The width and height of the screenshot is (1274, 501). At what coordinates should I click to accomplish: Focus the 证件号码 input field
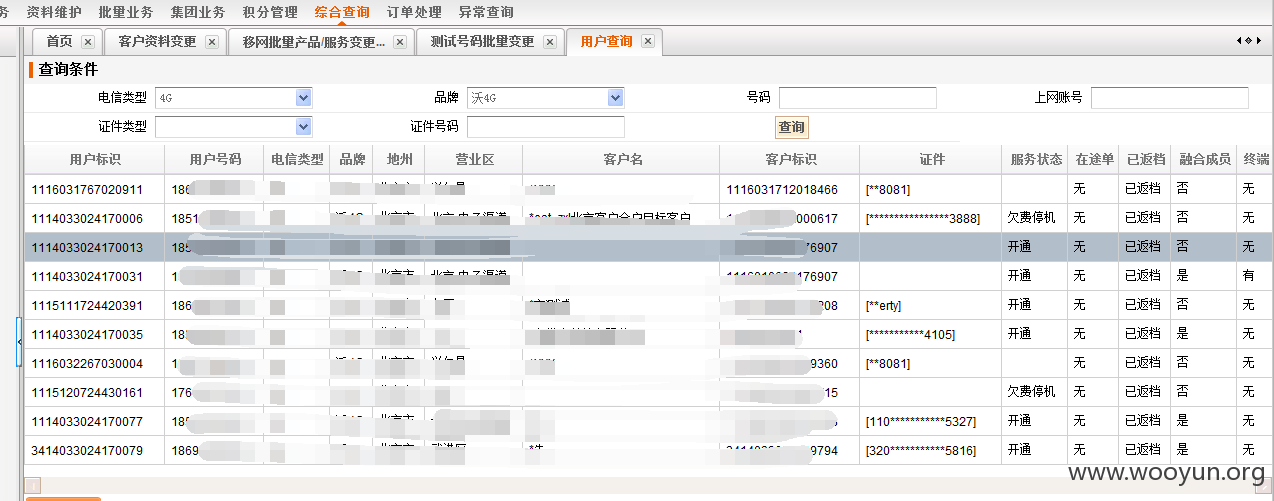(x=546, y=127)
